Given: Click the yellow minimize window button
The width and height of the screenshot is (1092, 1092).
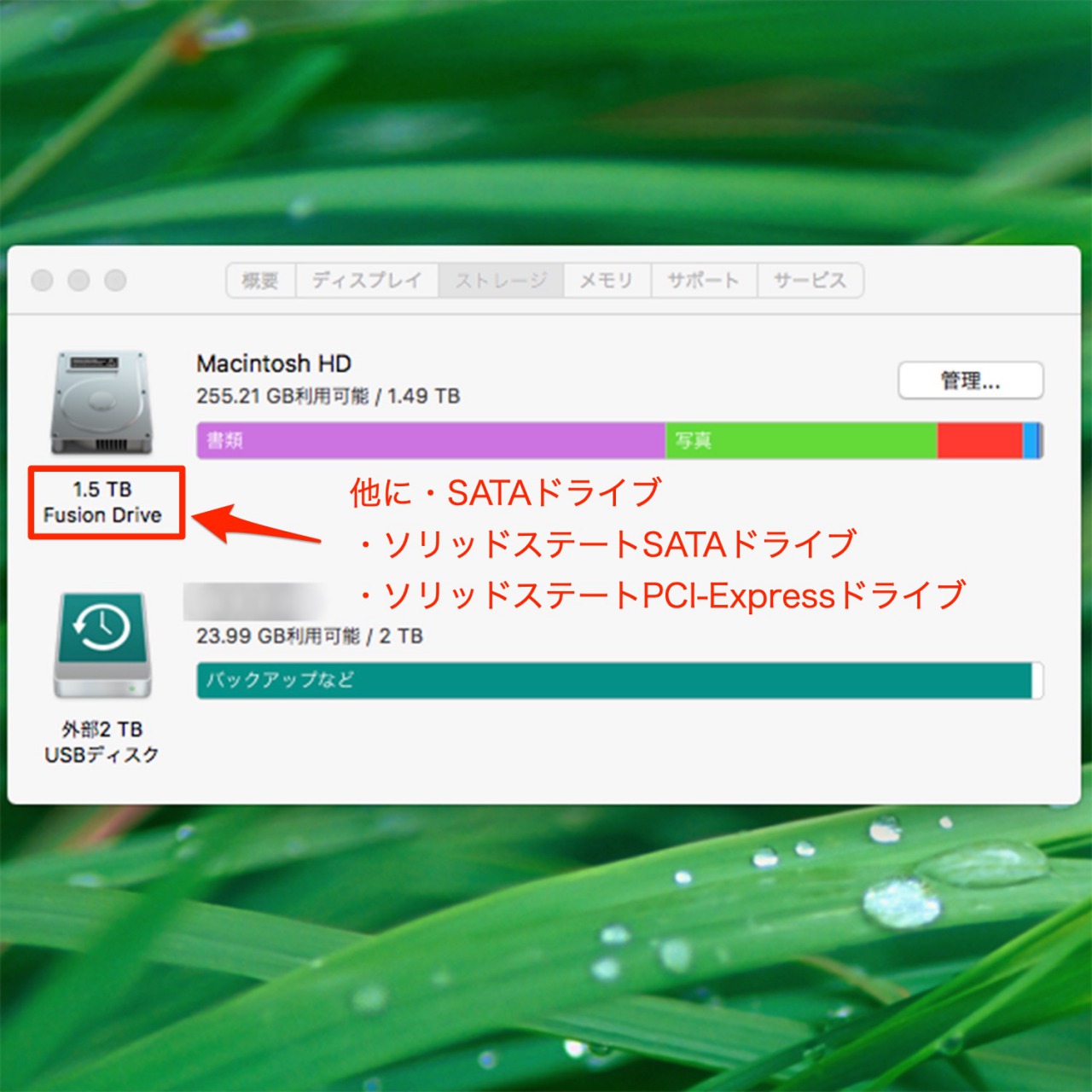Looking at the screenshot, I should pos(78,279).
